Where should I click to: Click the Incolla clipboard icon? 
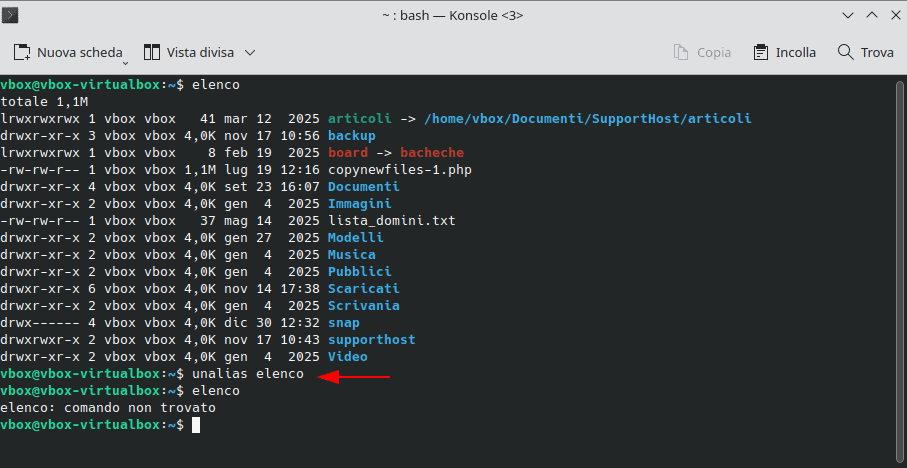(761, 52)
